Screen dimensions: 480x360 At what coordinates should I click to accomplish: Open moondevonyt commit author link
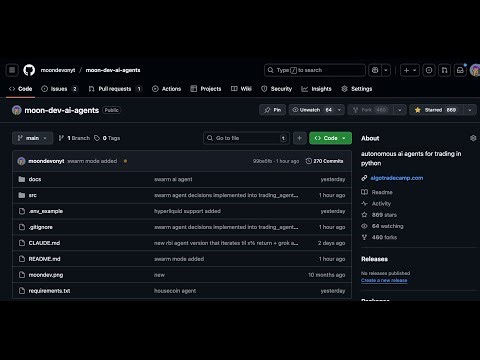(46, 161)
